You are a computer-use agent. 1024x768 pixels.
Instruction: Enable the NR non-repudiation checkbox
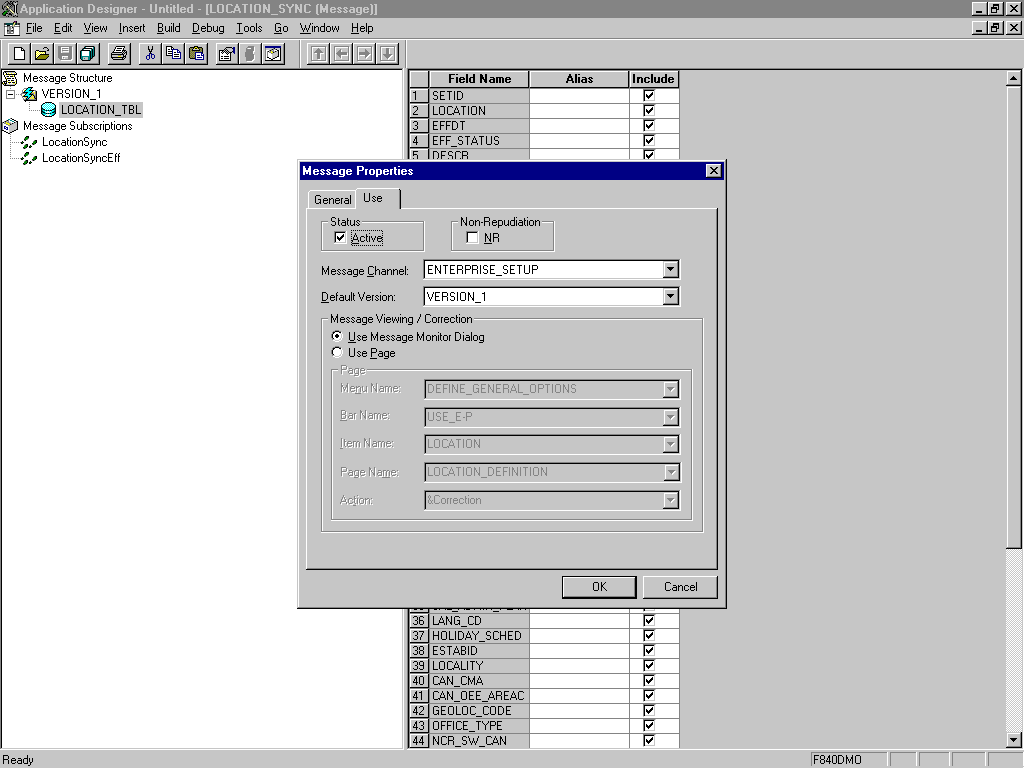point(472,236)
